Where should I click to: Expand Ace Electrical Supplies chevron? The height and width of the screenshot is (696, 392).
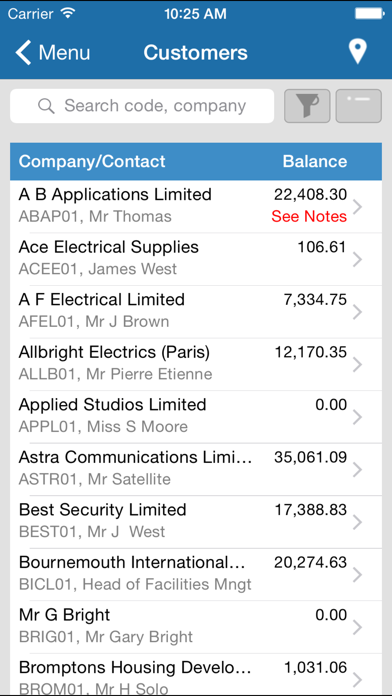tap(357, 260)
